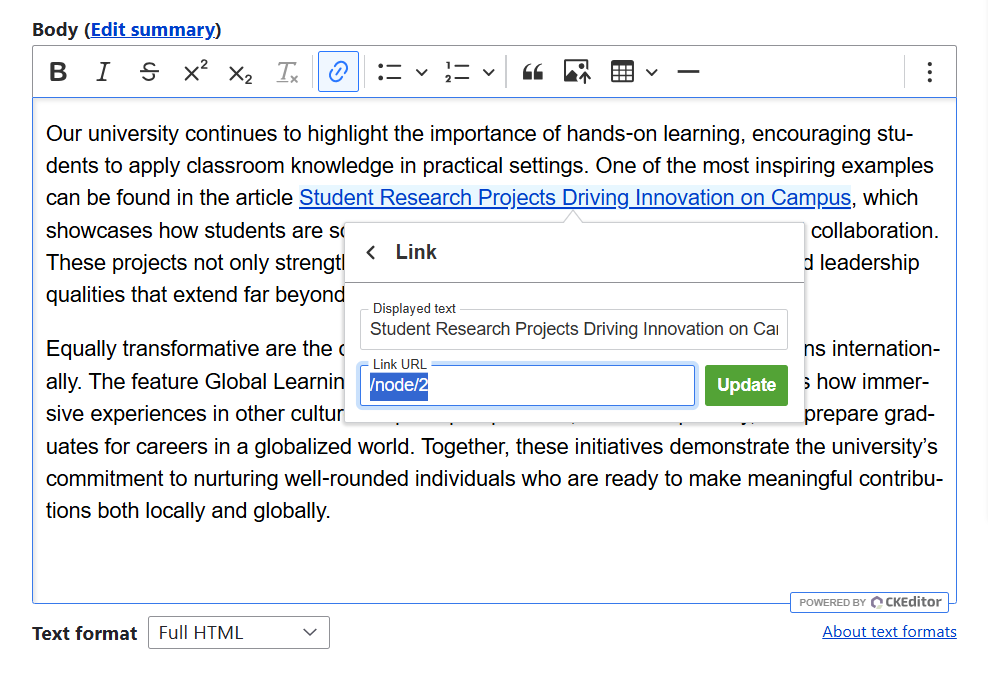Image resolution: width=988 pixels, height=673 pixels.
Task: Insert a horizontal line
Action: pos(687,71)
